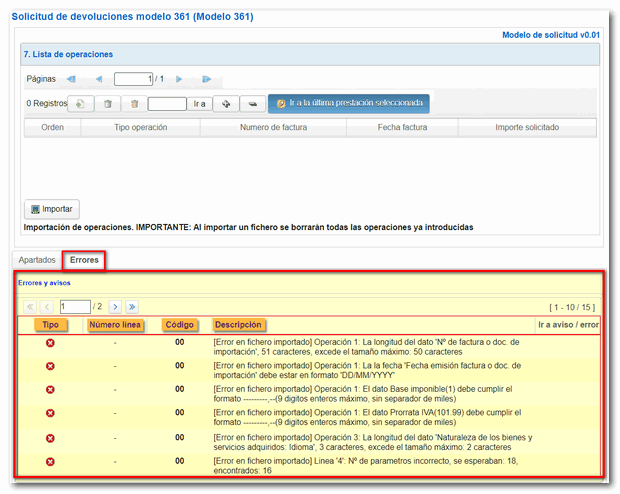
Task: Sort errors by Código column
Action: tap(180, 325)
